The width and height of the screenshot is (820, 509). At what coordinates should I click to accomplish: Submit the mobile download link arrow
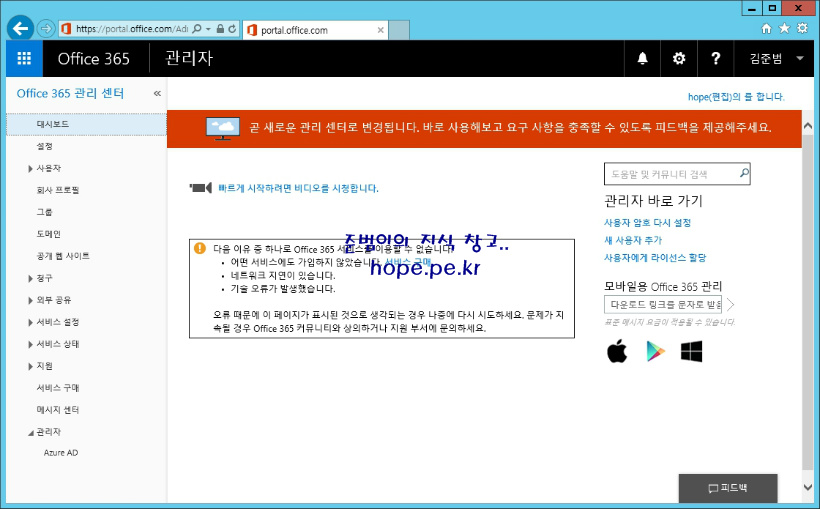(x=731, y=304)
